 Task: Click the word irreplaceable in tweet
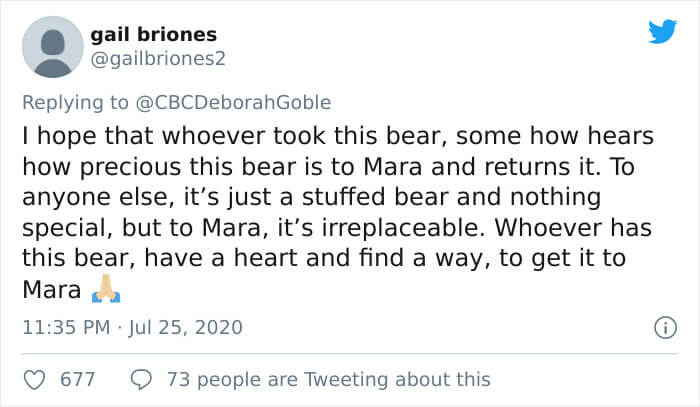[403, 228]
